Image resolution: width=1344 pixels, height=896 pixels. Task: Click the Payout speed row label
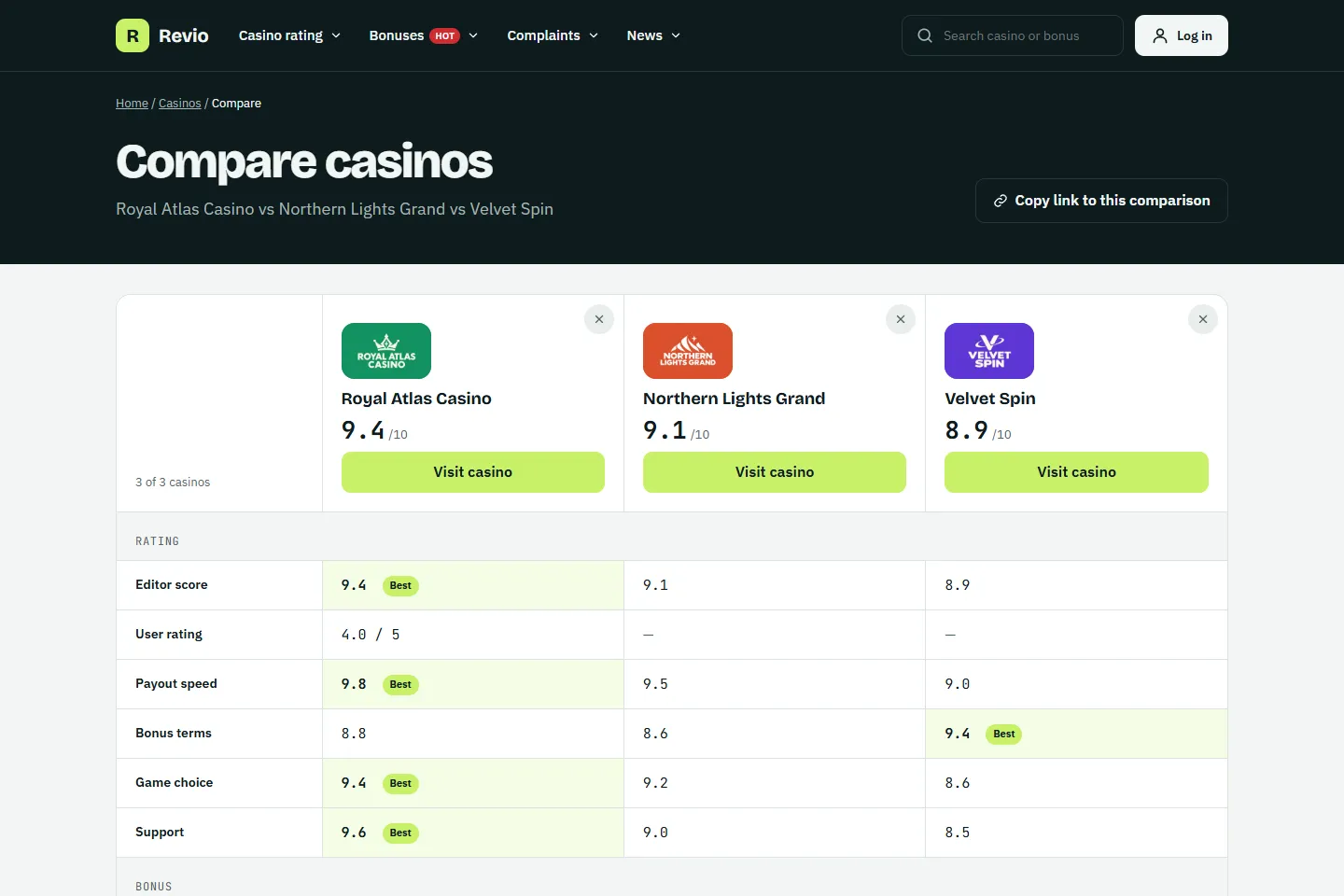coord(176,684)
